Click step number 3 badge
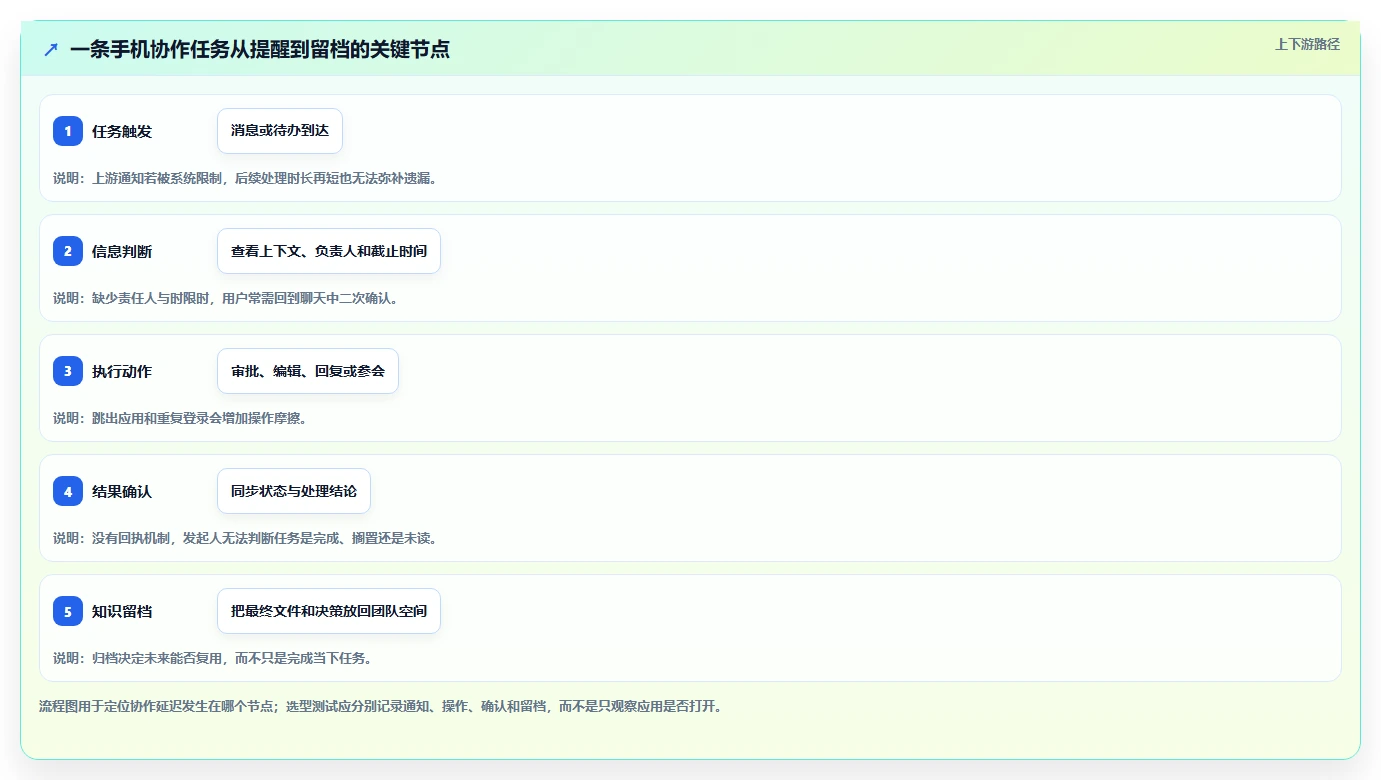1381x780 pixels. pyautogui.click(x=68, y=371)
